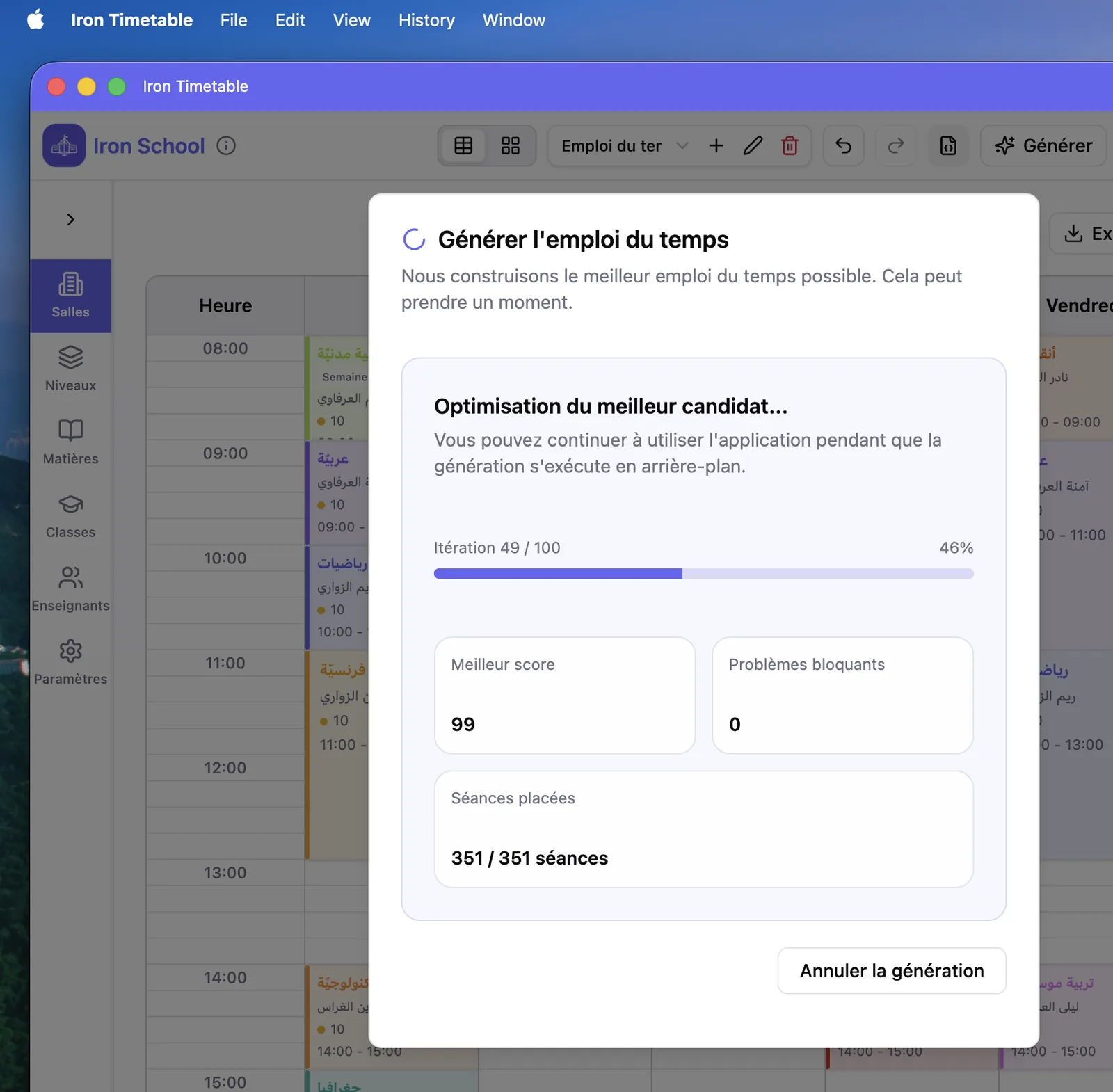The image size is (1113, 1092).
Task: Delete timetable with trash icon
Action: 790,145
